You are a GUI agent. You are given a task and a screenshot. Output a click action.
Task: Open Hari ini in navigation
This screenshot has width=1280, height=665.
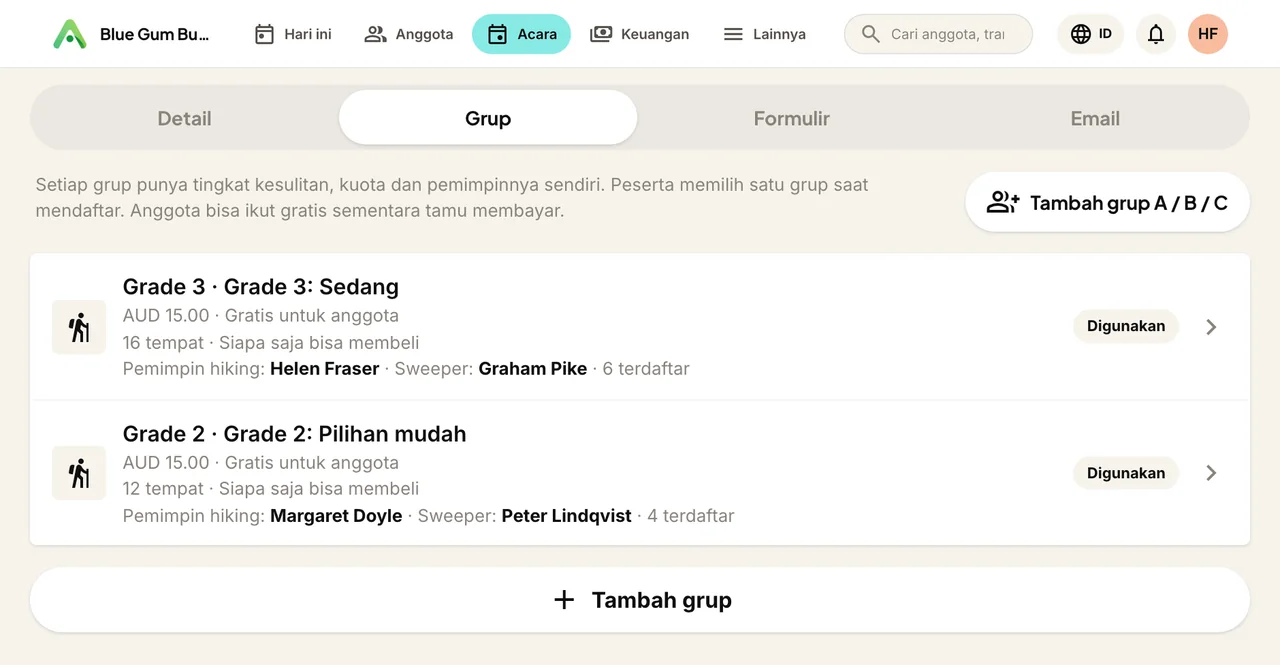point(293,34)
